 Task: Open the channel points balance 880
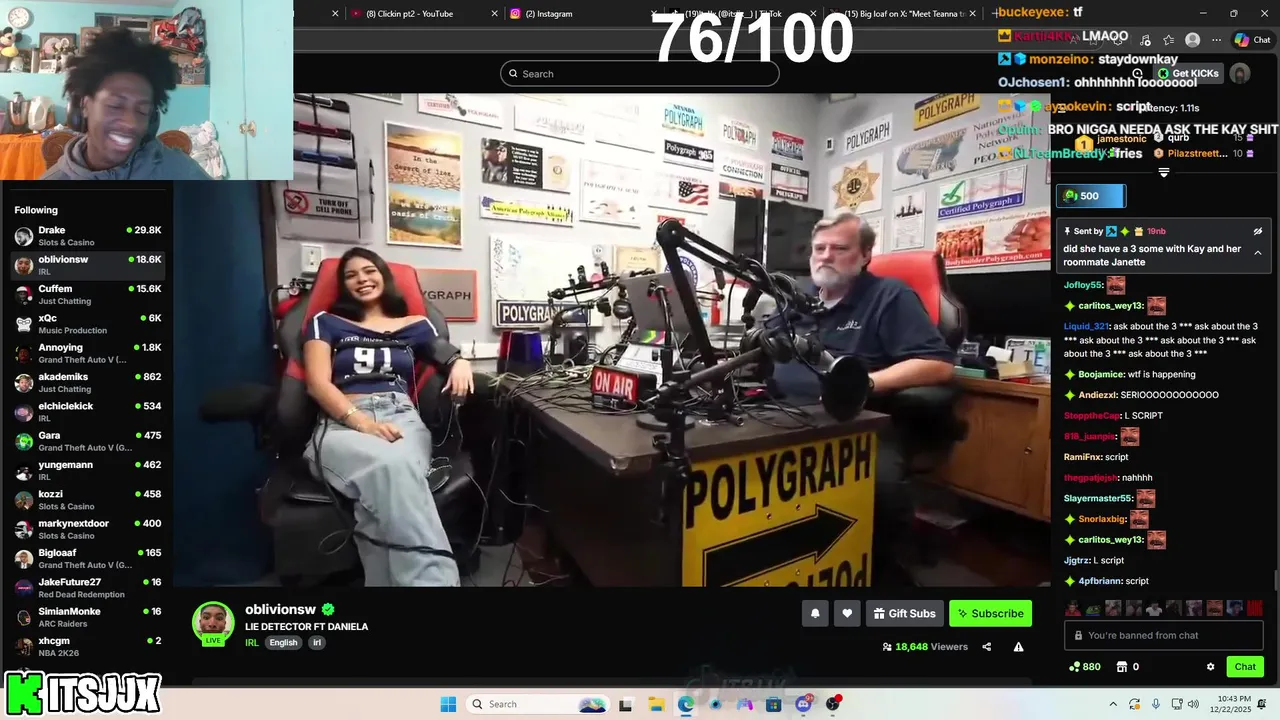click(1085, 667)
